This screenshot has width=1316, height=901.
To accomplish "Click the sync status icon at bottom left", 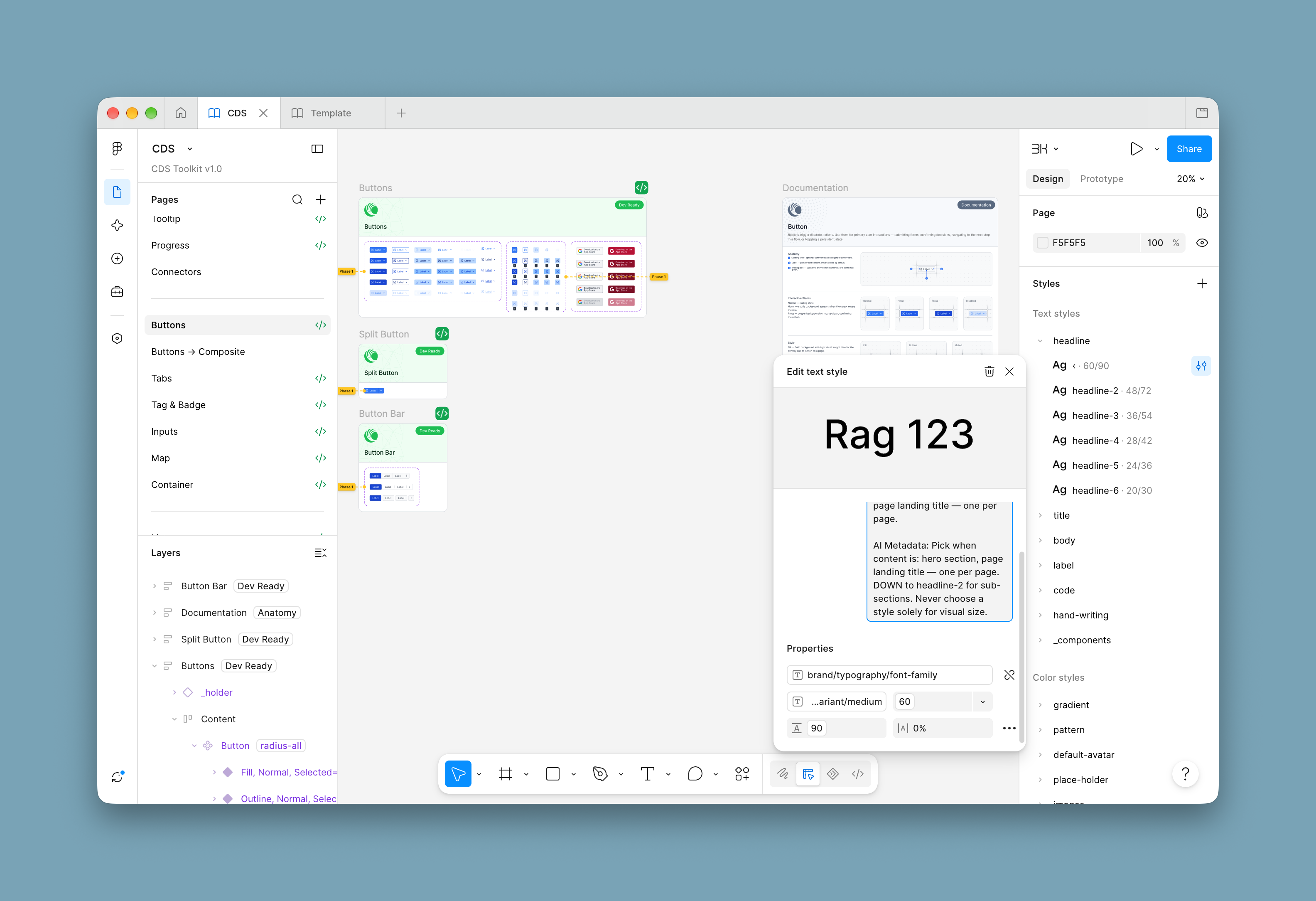I will (x=117, y=776).
